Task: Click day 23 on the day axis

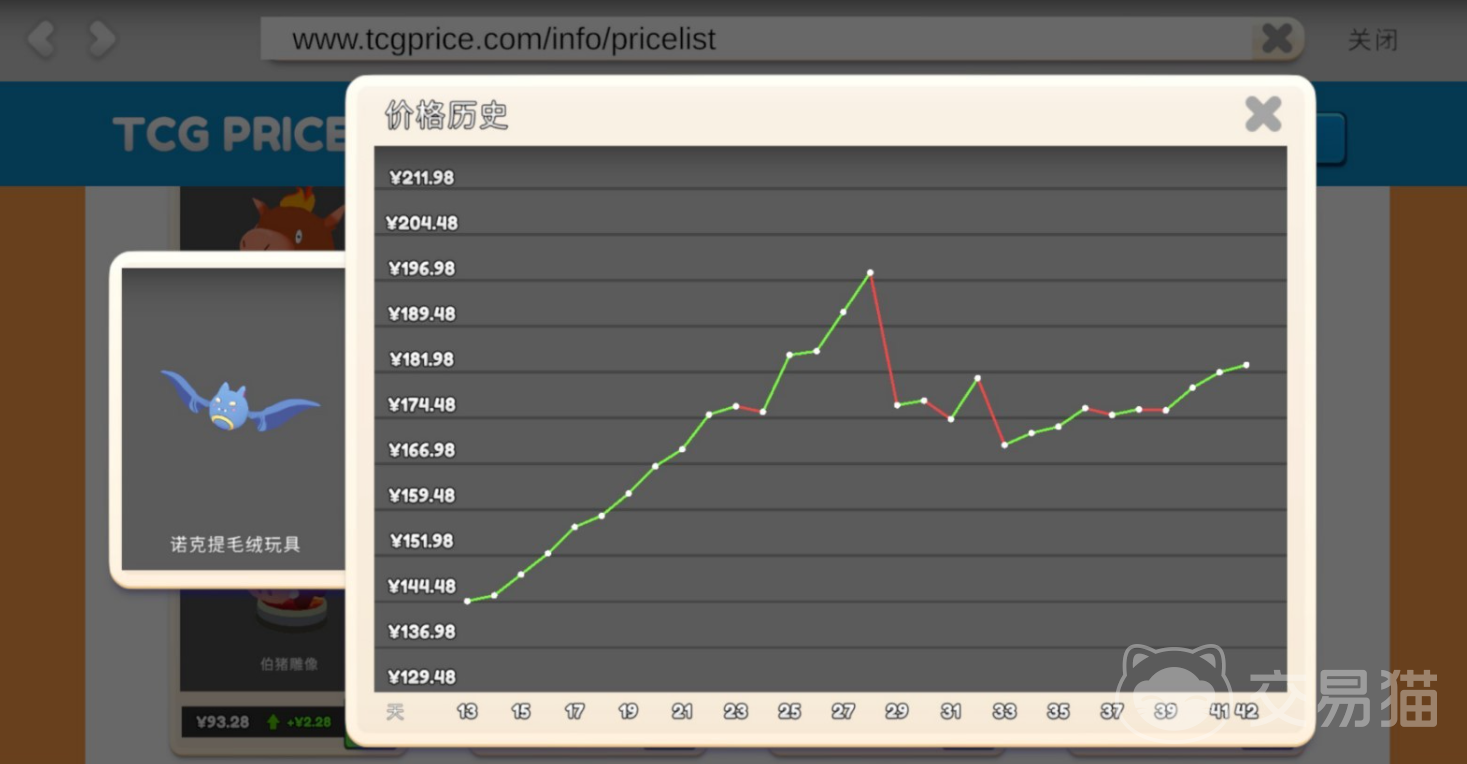Action: point(736,712)
